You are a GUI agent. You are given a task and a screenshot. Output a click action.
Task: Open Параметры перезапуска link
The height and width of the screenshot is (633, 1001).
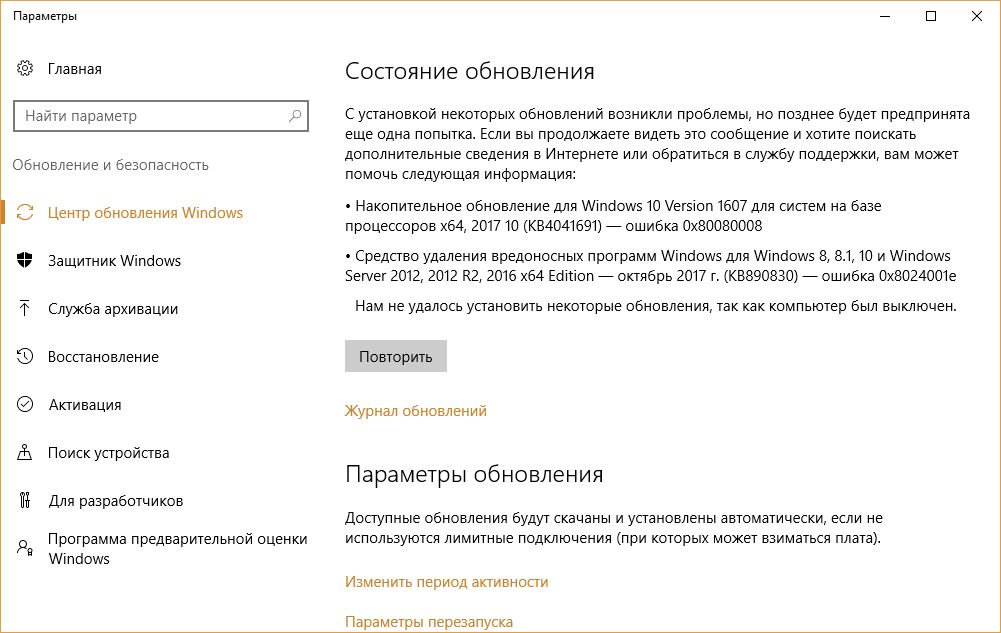[x=428, y=622]
